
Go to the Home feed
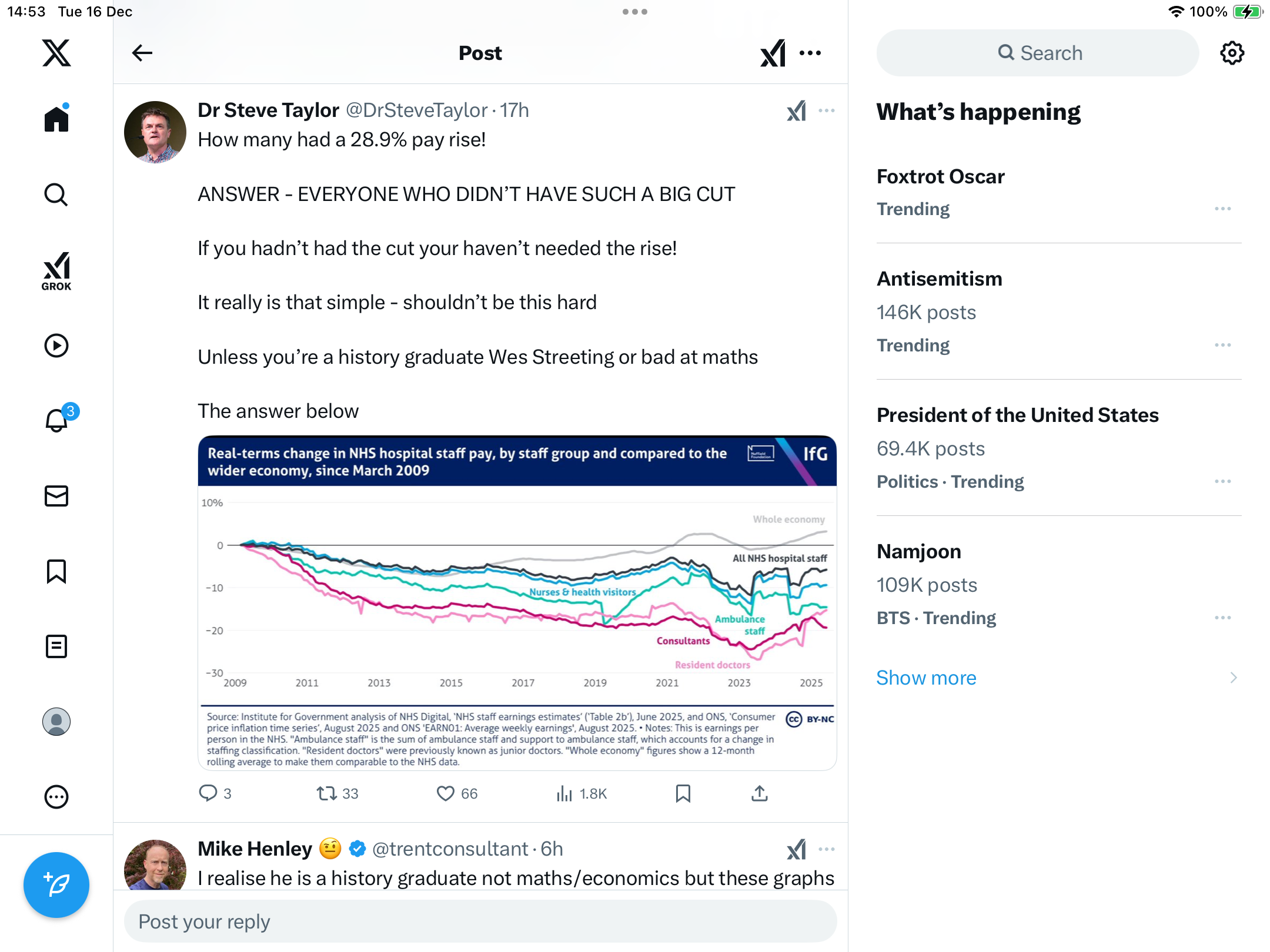(56, 119)
